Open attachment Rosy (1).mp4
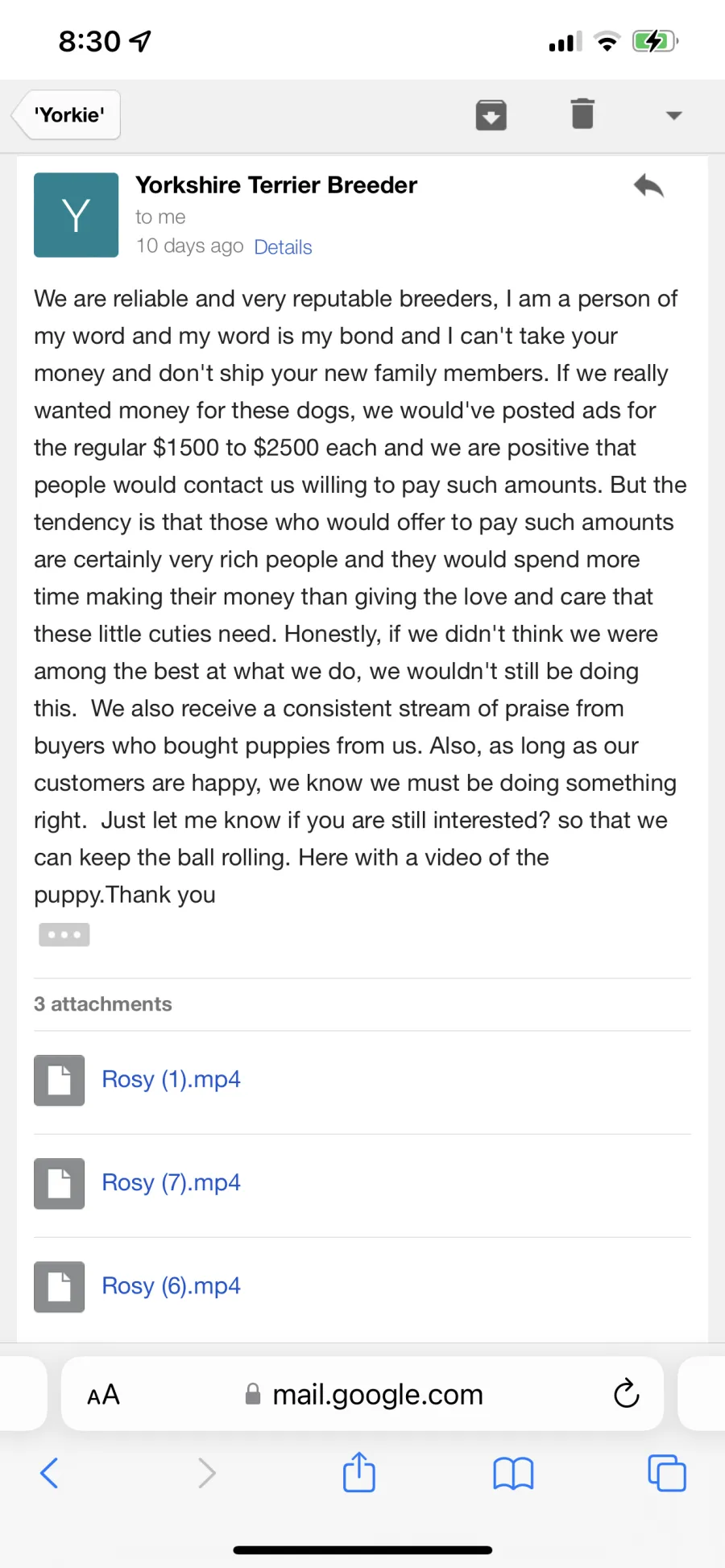The width and height of the screenshot is (725, 1568). (171, 1079)
